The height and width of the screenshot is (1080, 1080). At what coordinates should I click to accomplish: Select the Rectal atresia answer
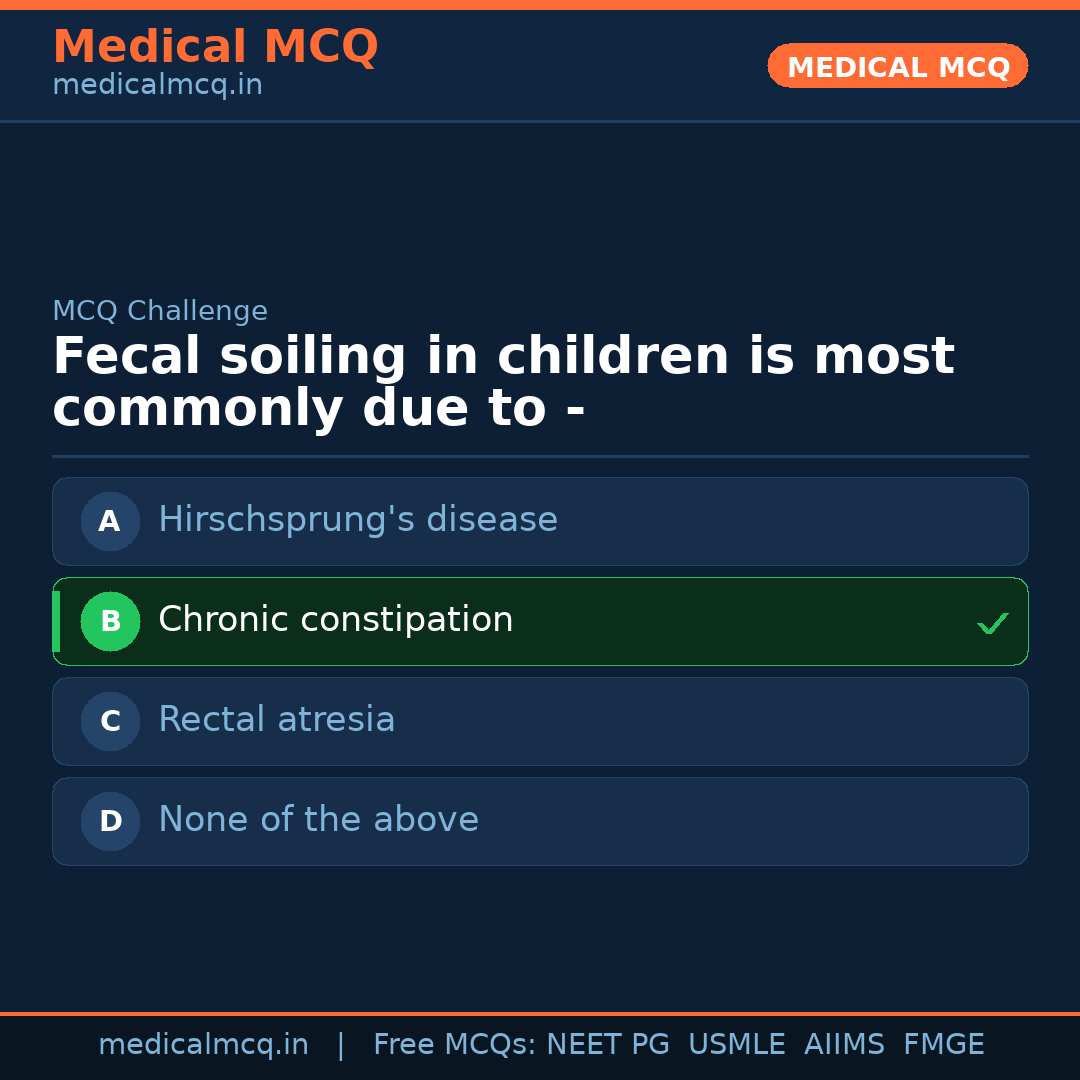(x=276, y=720)
